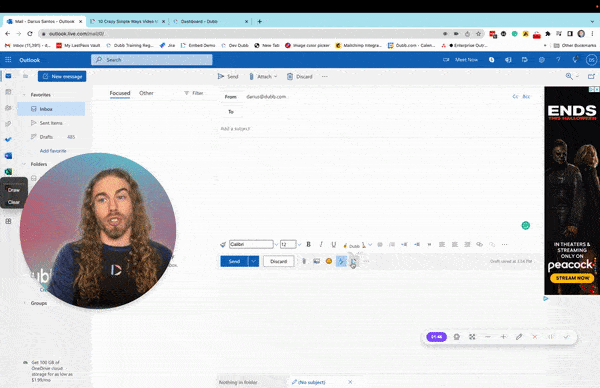Open Chrome extensions puzzle icon
Image resolution: width=600 pixels, height=388 pixels.
click(x=548, y=34)
